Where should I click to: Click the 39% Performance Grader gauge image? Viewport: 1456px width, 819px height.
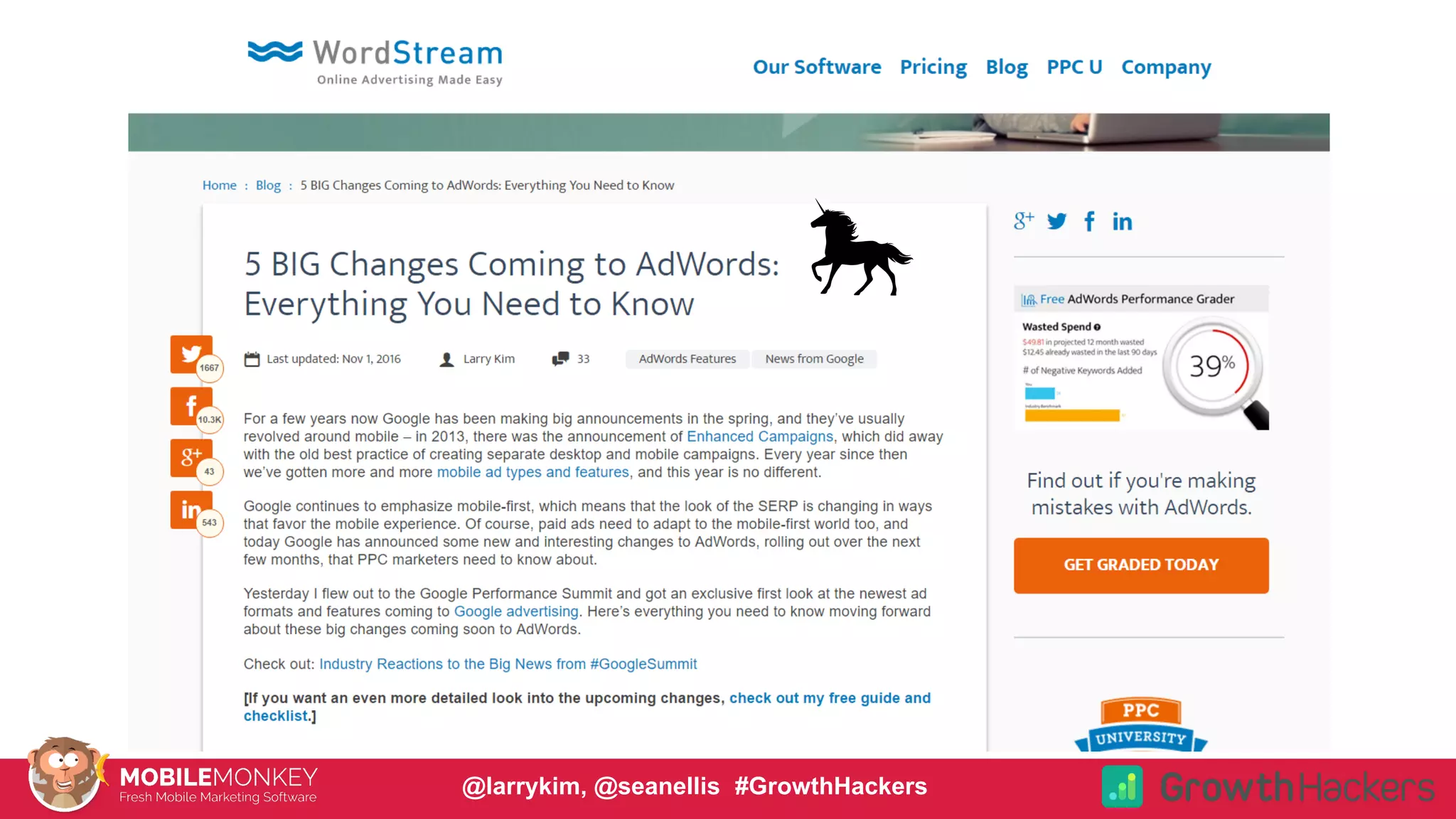tap(1212, 367)
